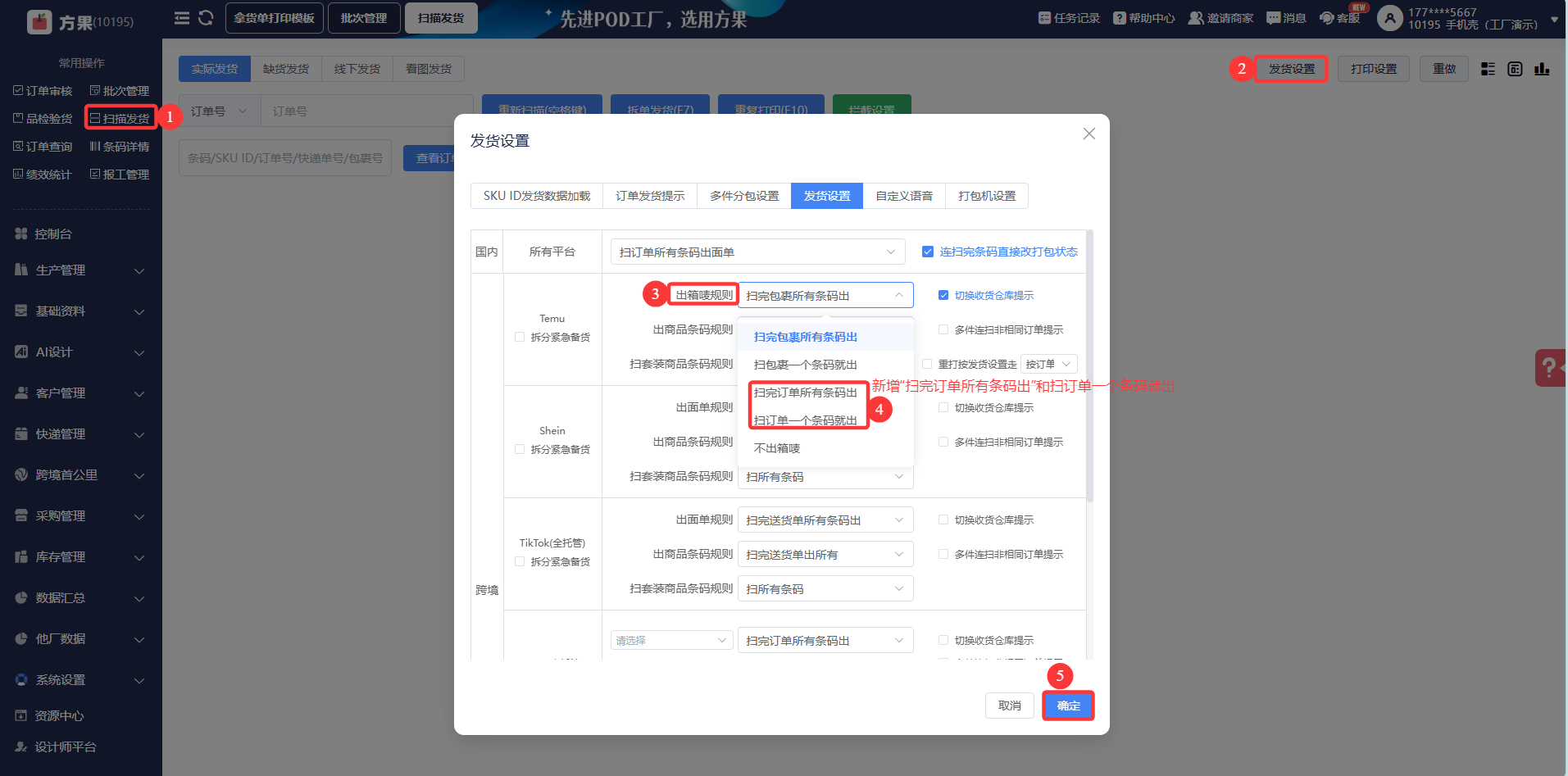This screenshot has width=1568, height=776.
Task: Open the bar chart statistics icon
Action: [x=1542, y=69]
